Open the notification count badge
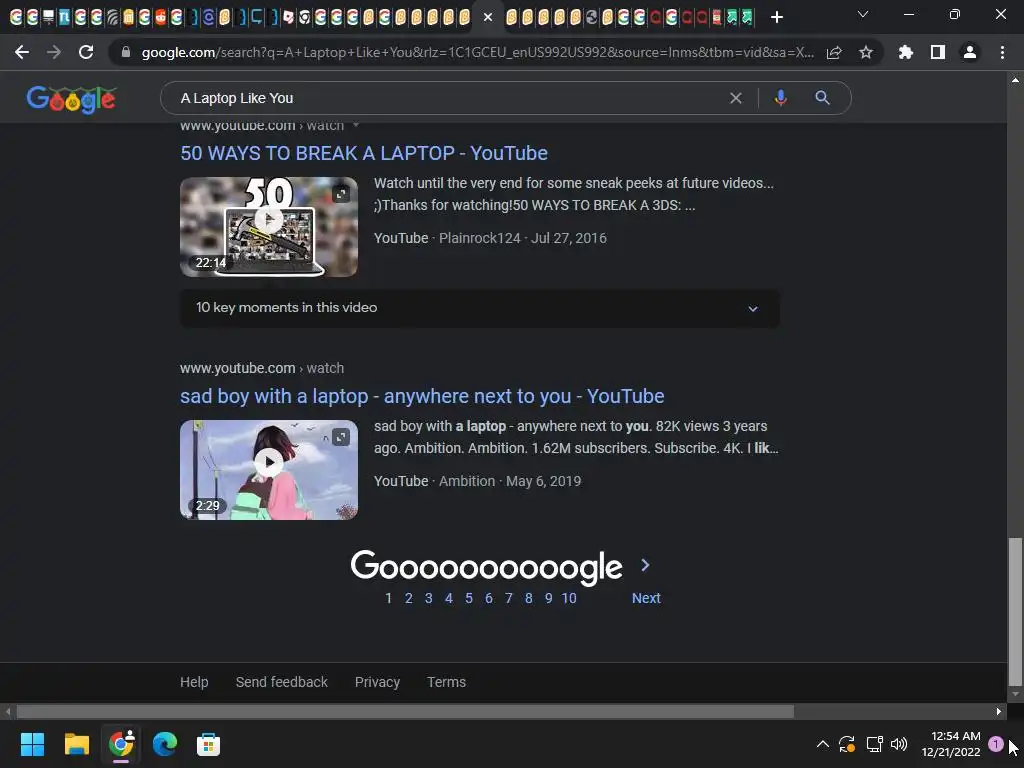 995,744
